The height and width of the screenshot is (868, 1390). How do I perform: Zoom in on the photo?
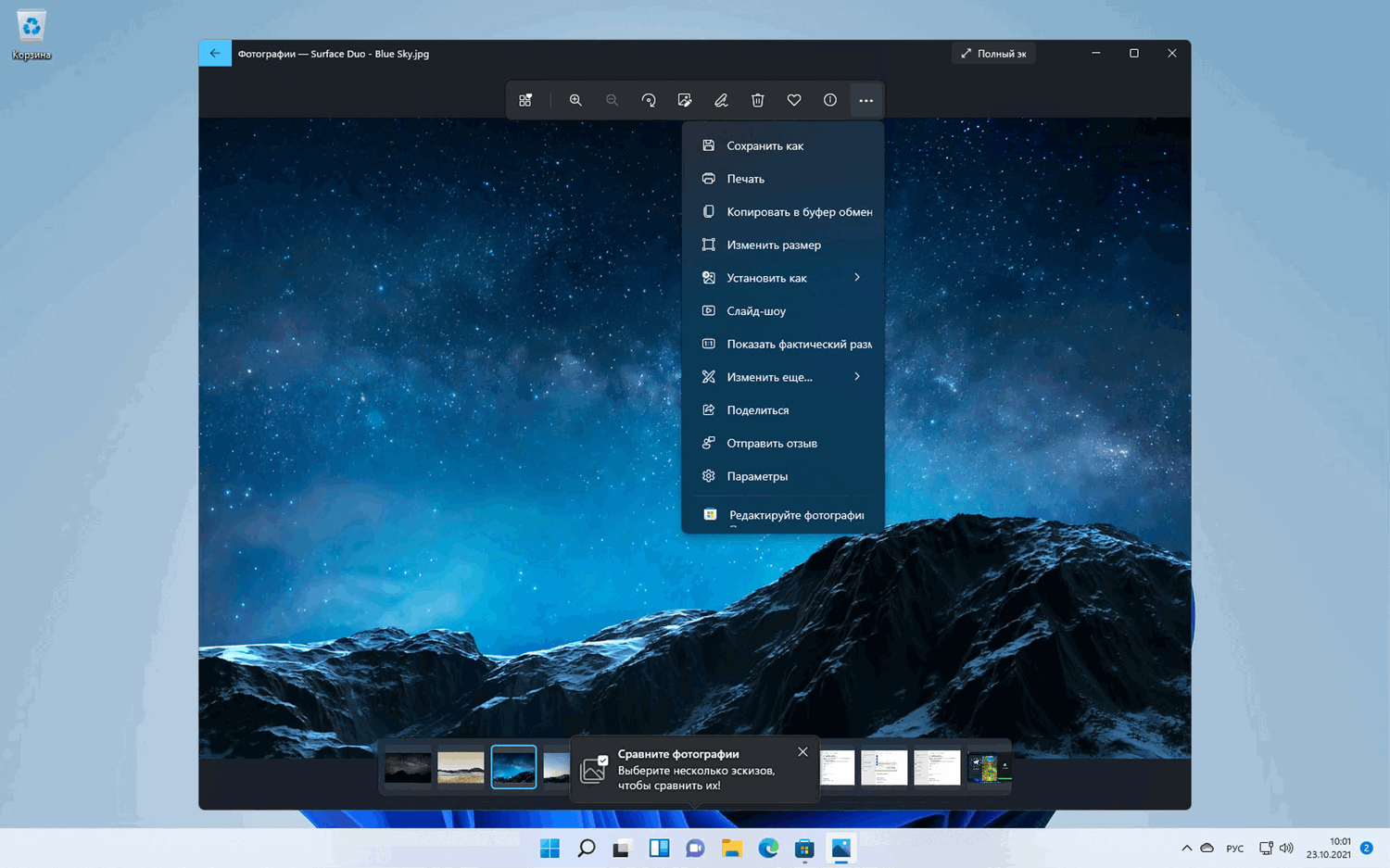pyautogui.click(x=575, y=100)
